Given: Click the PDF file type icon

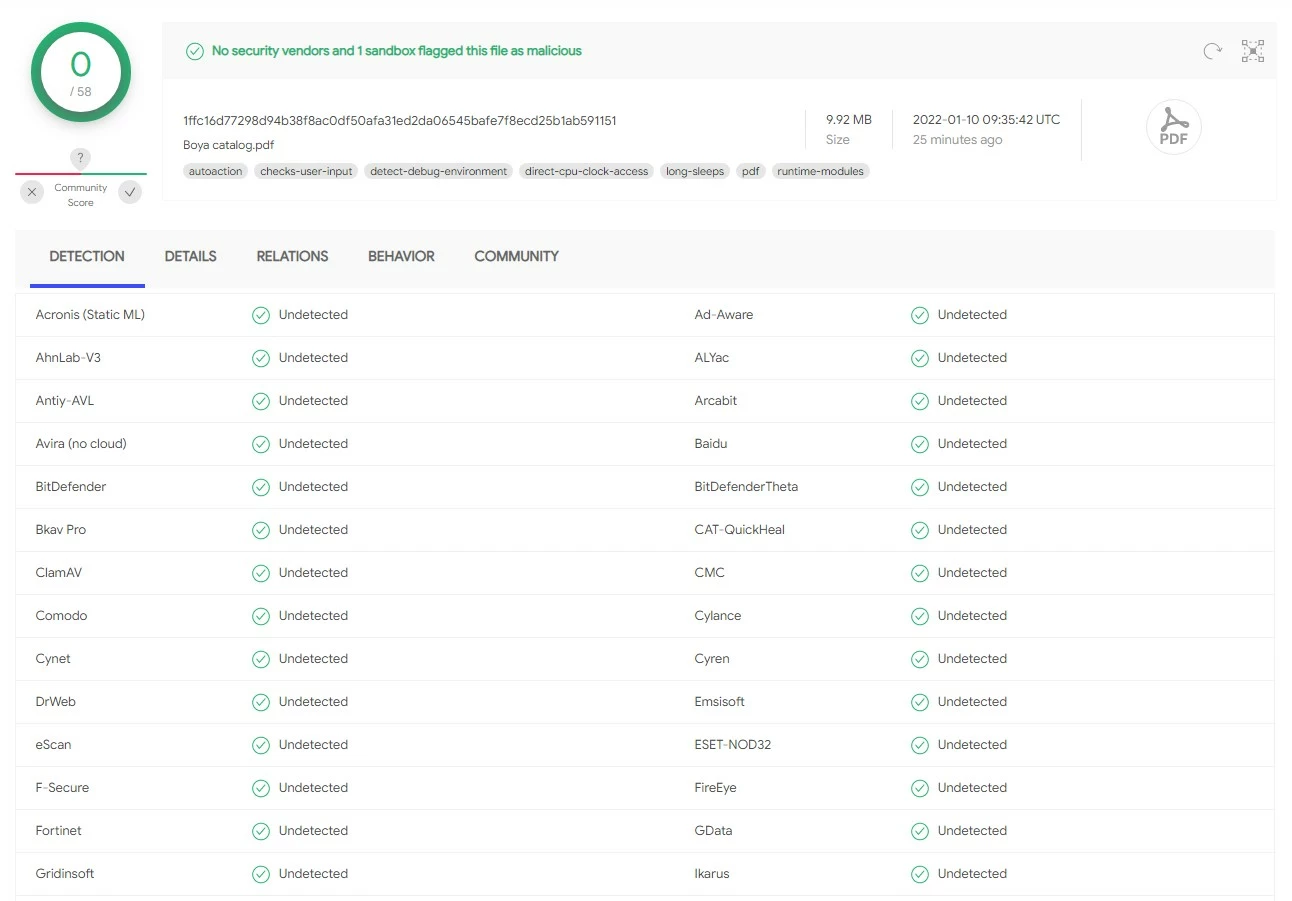Looking at the screenshot, I should (x=1173, y=128).
